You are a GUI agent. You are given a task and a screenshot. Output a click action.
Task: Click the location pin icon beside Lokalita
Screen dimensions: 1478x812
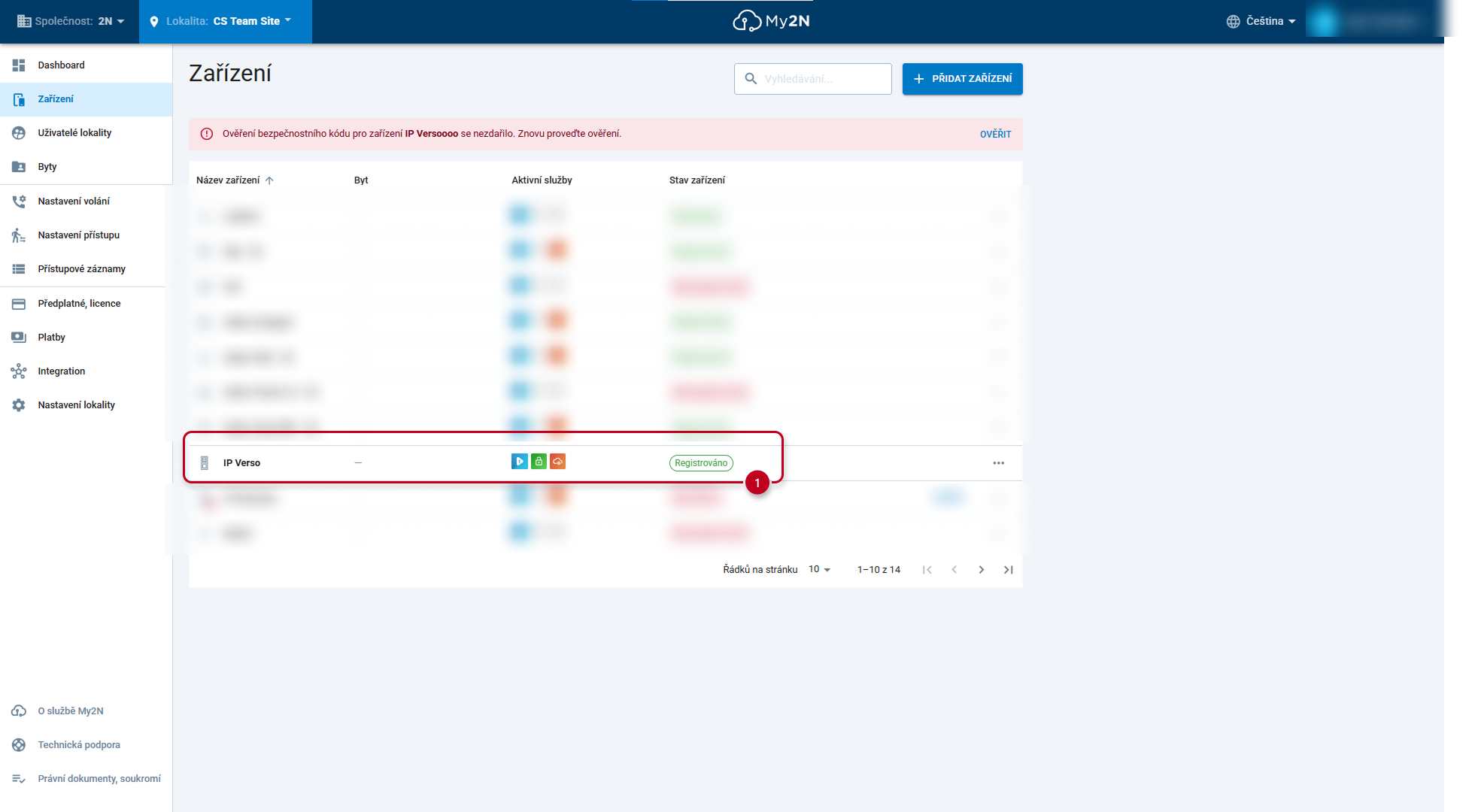tap(154, 22)
